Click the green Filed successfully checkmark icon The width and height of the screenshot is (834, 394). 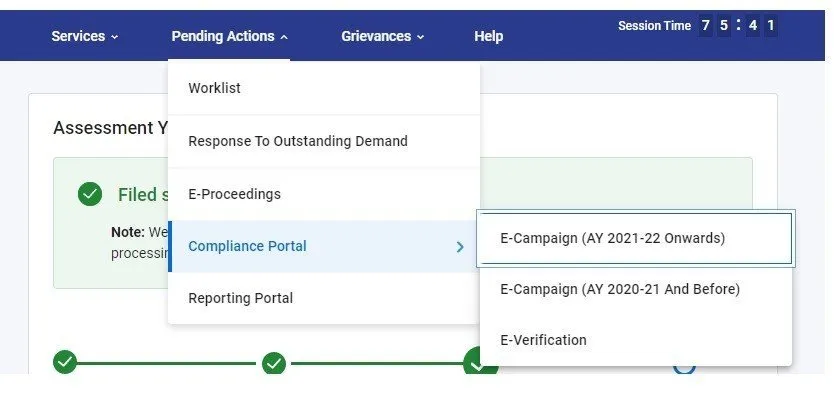[x=90, y=194]
